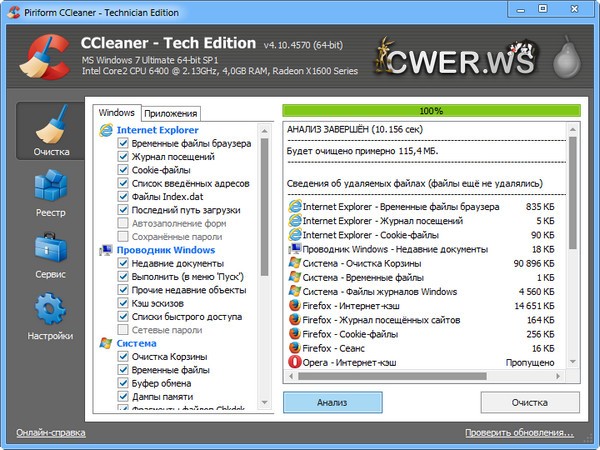The height and width of the screenshot is (450, 600).
Task: Uncheck Cookie-файлы checkbox
Action: [x=123, y=170]
